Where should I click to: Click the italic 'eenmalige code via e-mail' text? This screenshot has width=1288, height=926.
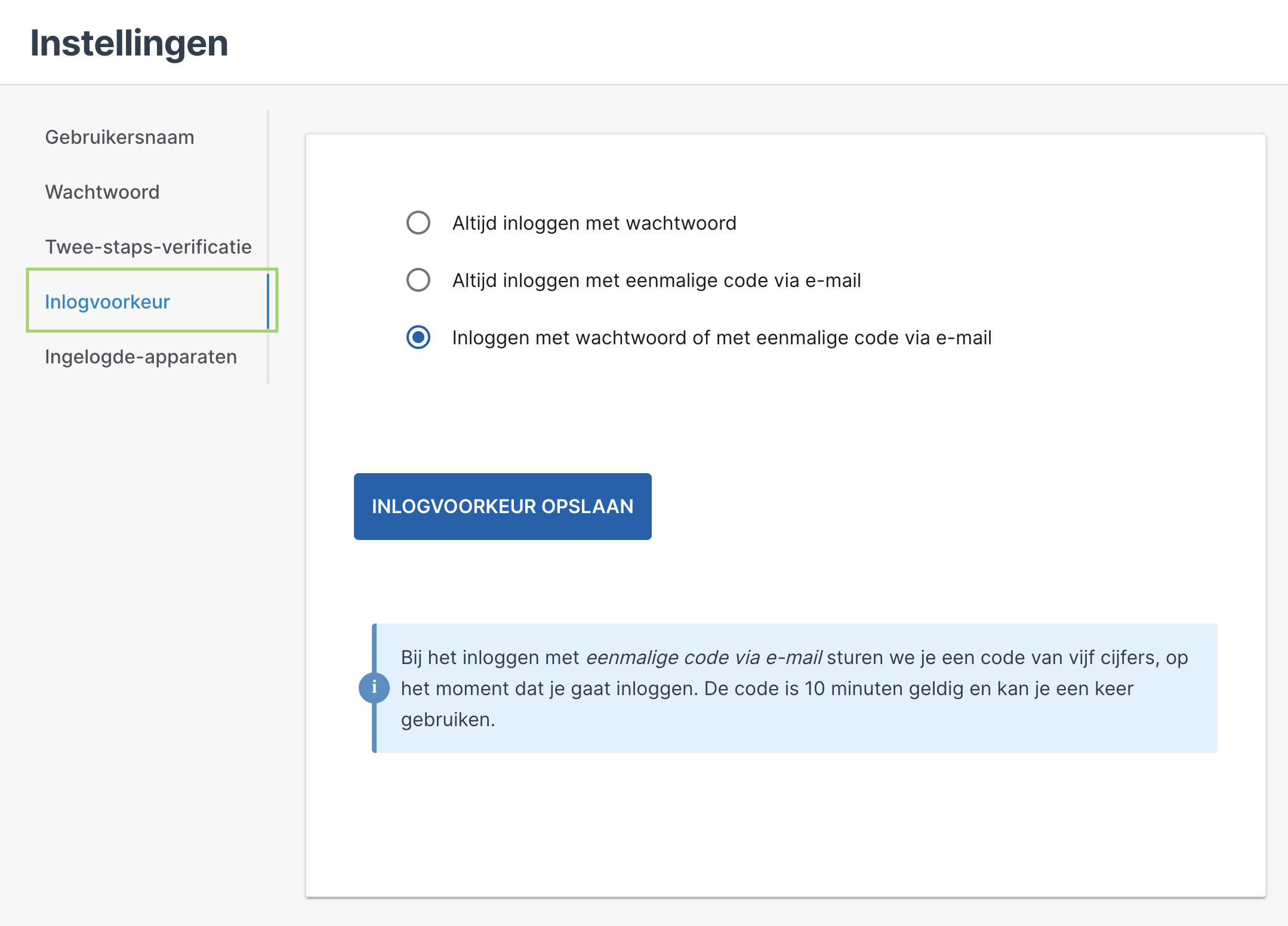(x=704, y=658)
